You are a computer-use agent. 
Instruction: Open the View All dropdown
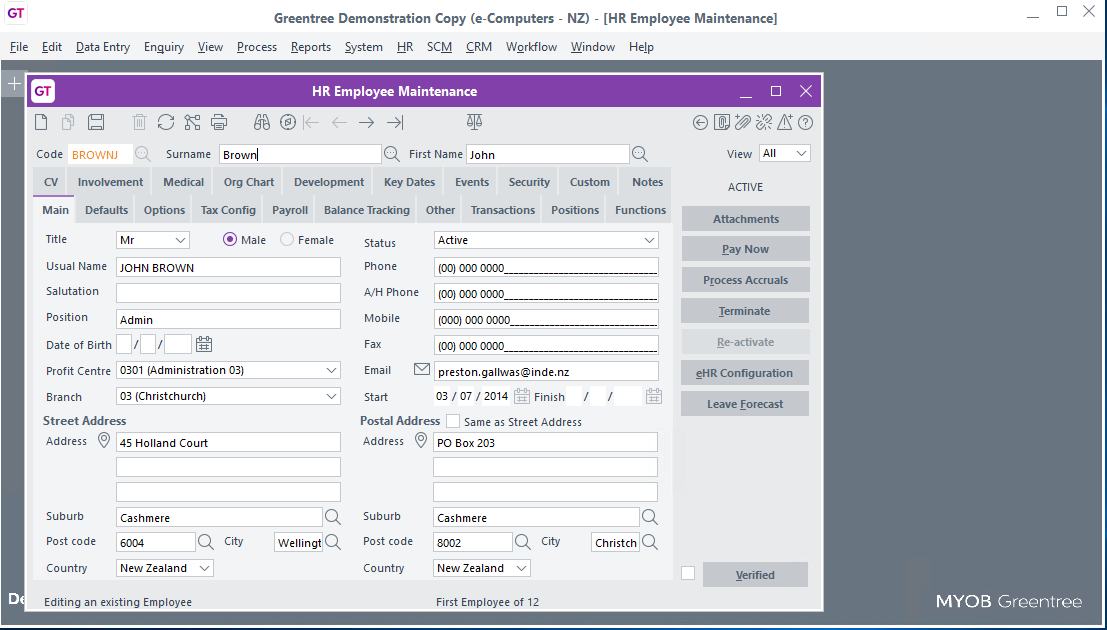pyautogui.click(x=801, y=153)
